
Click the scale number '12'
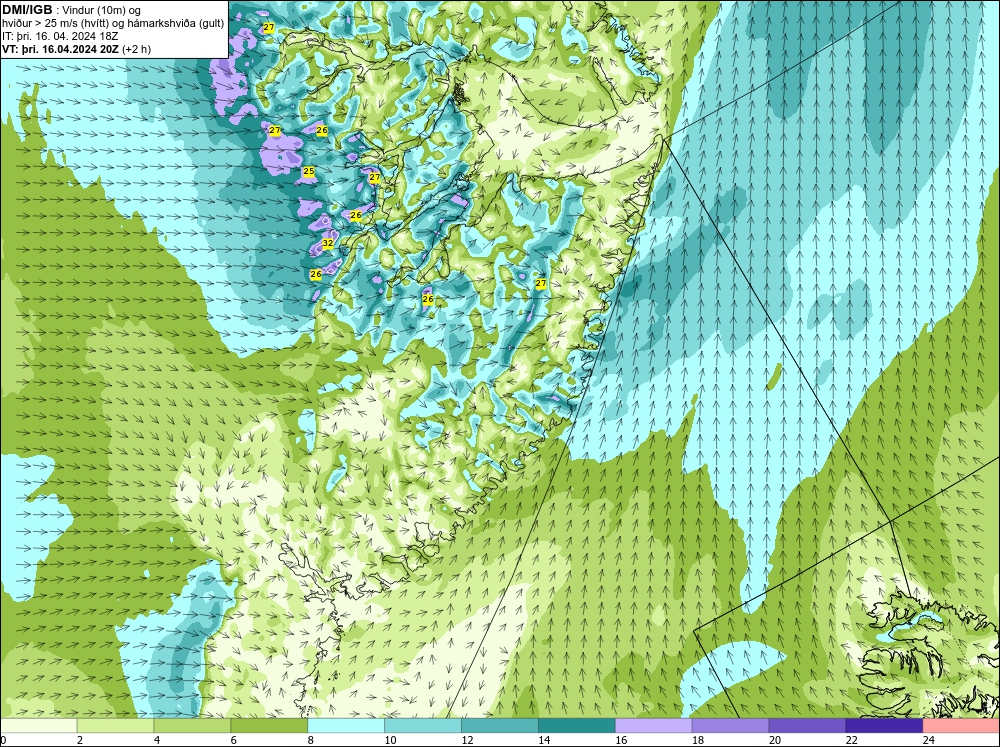click(467, 740)
